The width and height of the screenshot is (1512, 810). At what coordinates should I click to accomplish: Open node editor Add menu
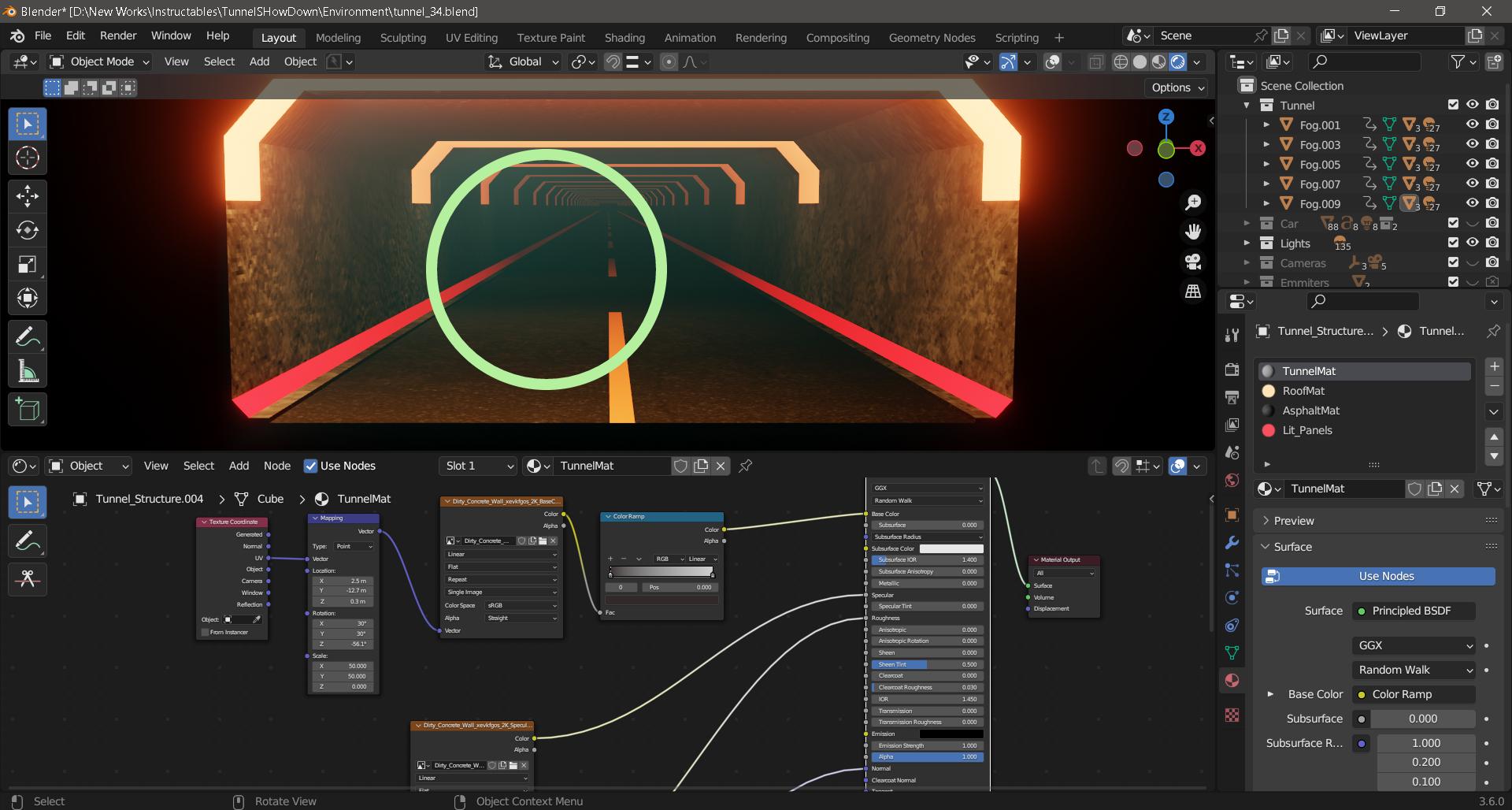239,466
